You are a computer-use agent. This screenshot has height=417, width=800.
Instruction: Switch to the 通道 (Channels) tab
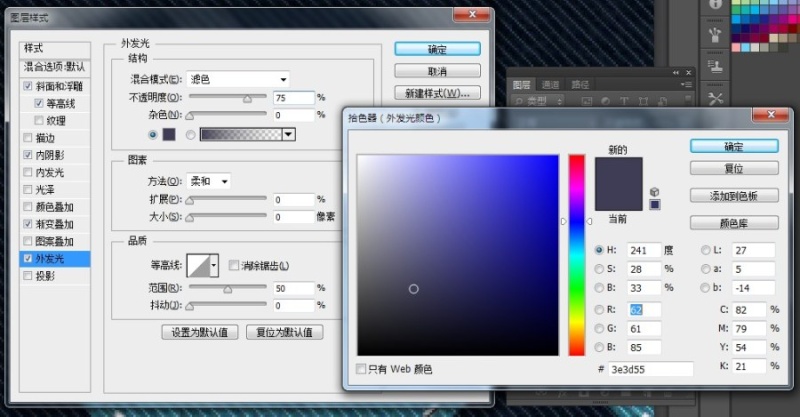point(550,86)
